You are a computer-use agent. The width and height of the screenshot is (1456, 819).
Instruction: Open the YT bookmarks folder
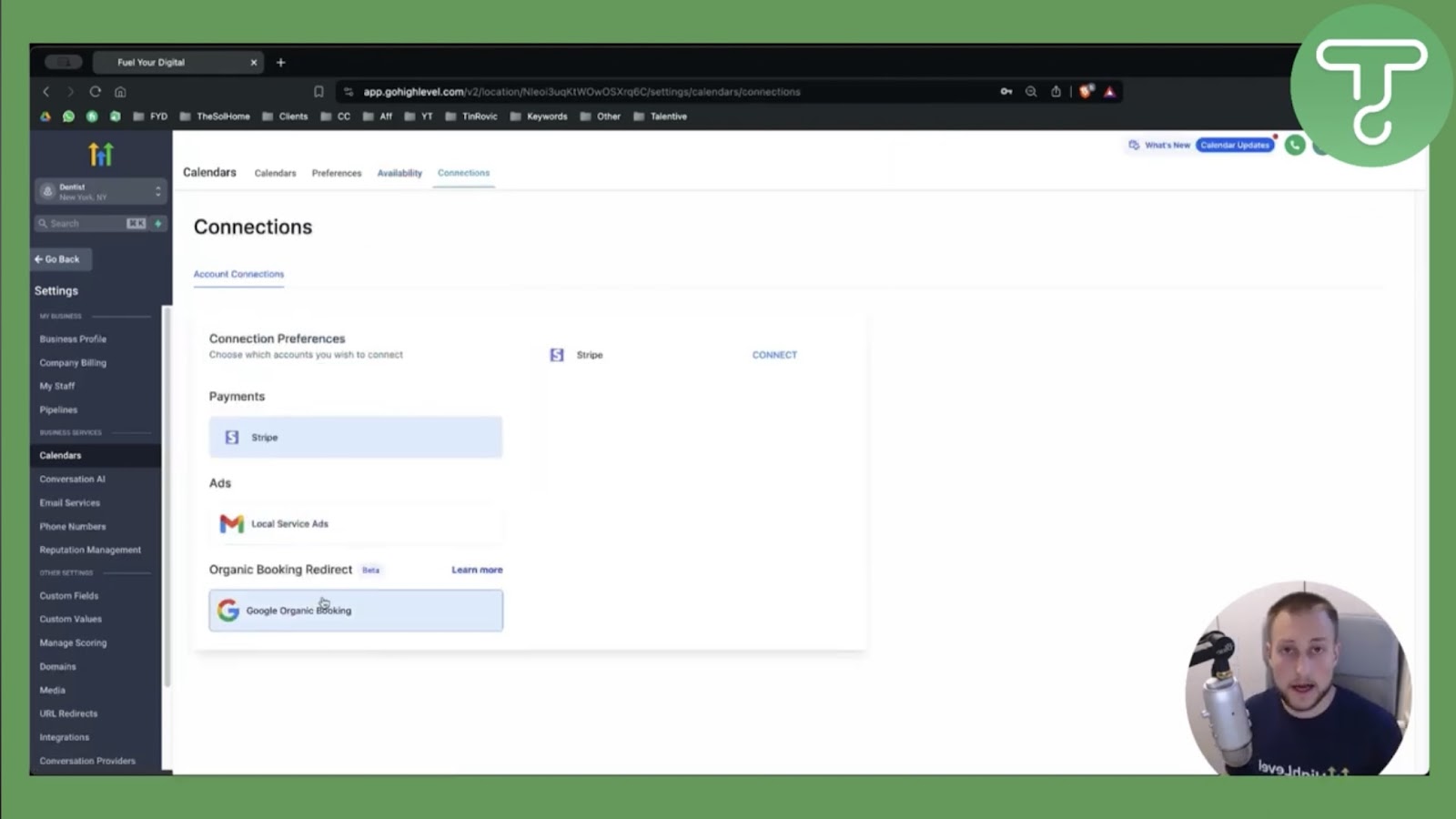click(x=419, y=116)
